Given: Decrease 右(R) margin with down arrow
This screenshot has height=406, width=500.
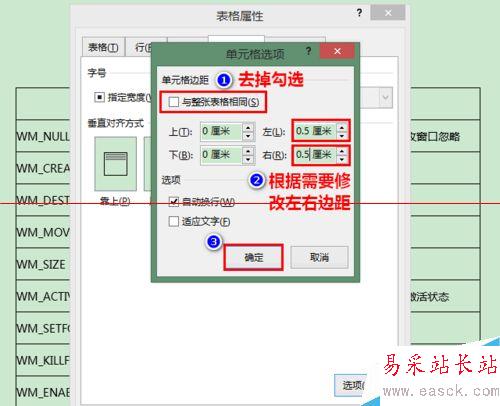Looking at the screenshot, I should click(342, 159).
